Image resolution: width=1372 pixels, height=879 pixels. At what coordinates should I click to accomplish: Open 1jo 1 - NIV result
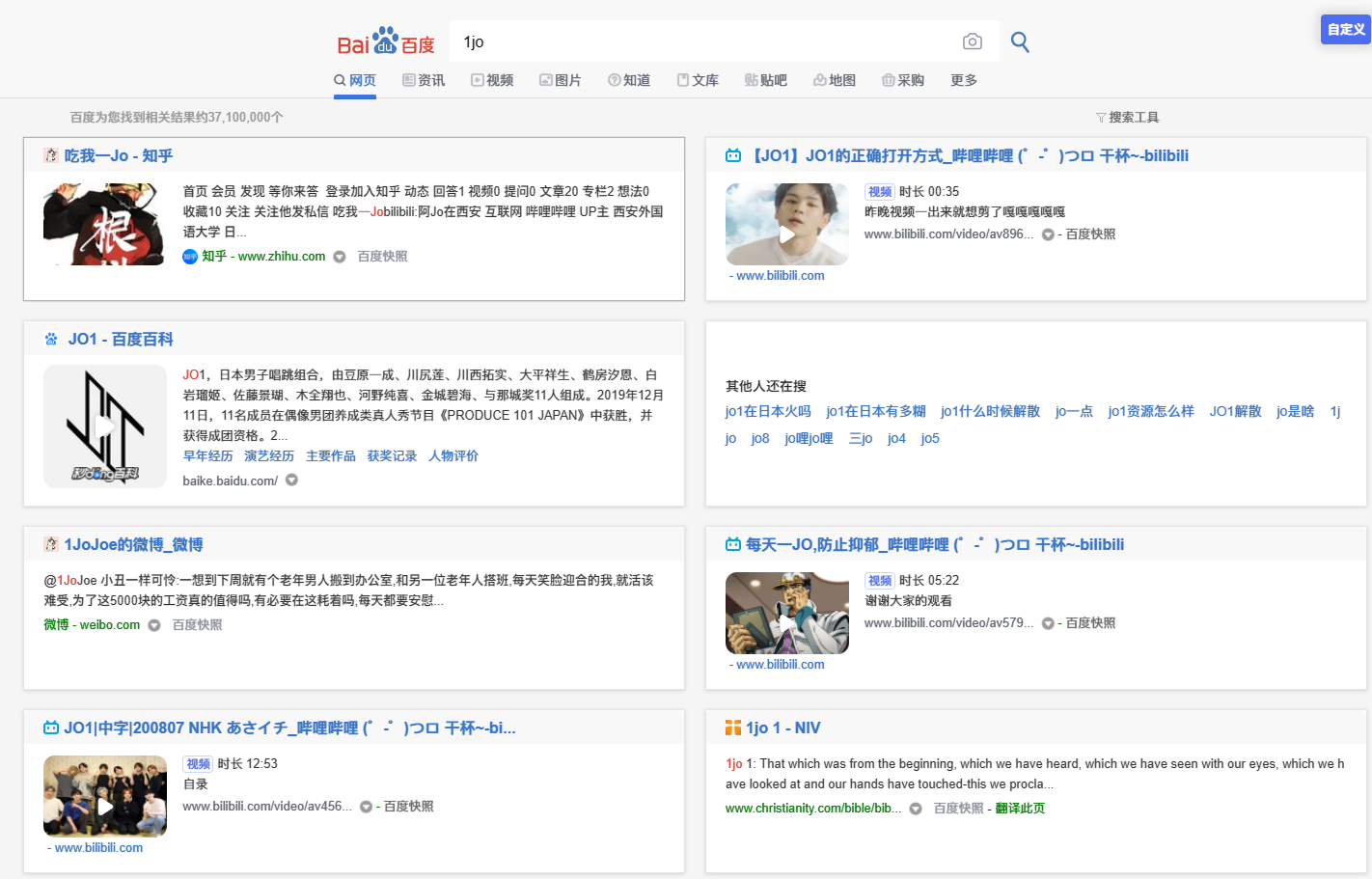coord(783,728)
